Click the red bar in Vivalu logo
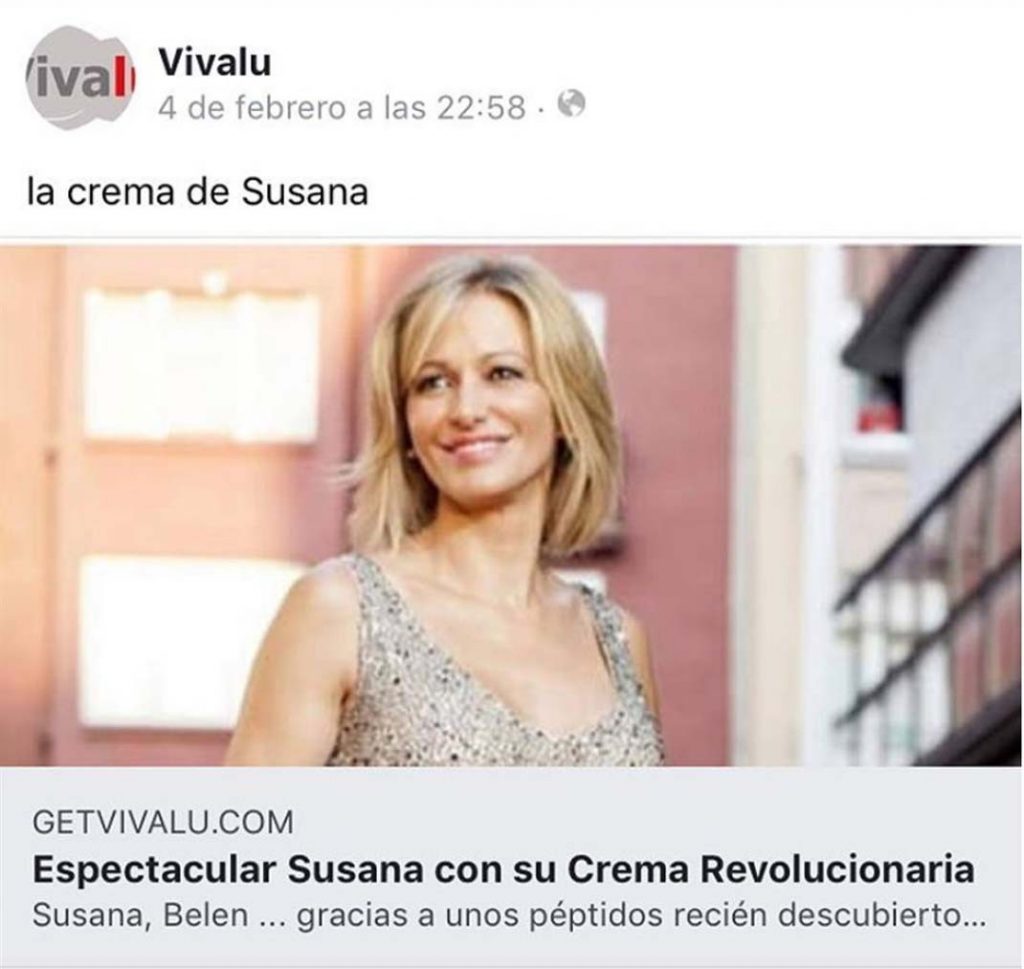The height and width of the screenshot is (969, 1024). coord(130,81)
